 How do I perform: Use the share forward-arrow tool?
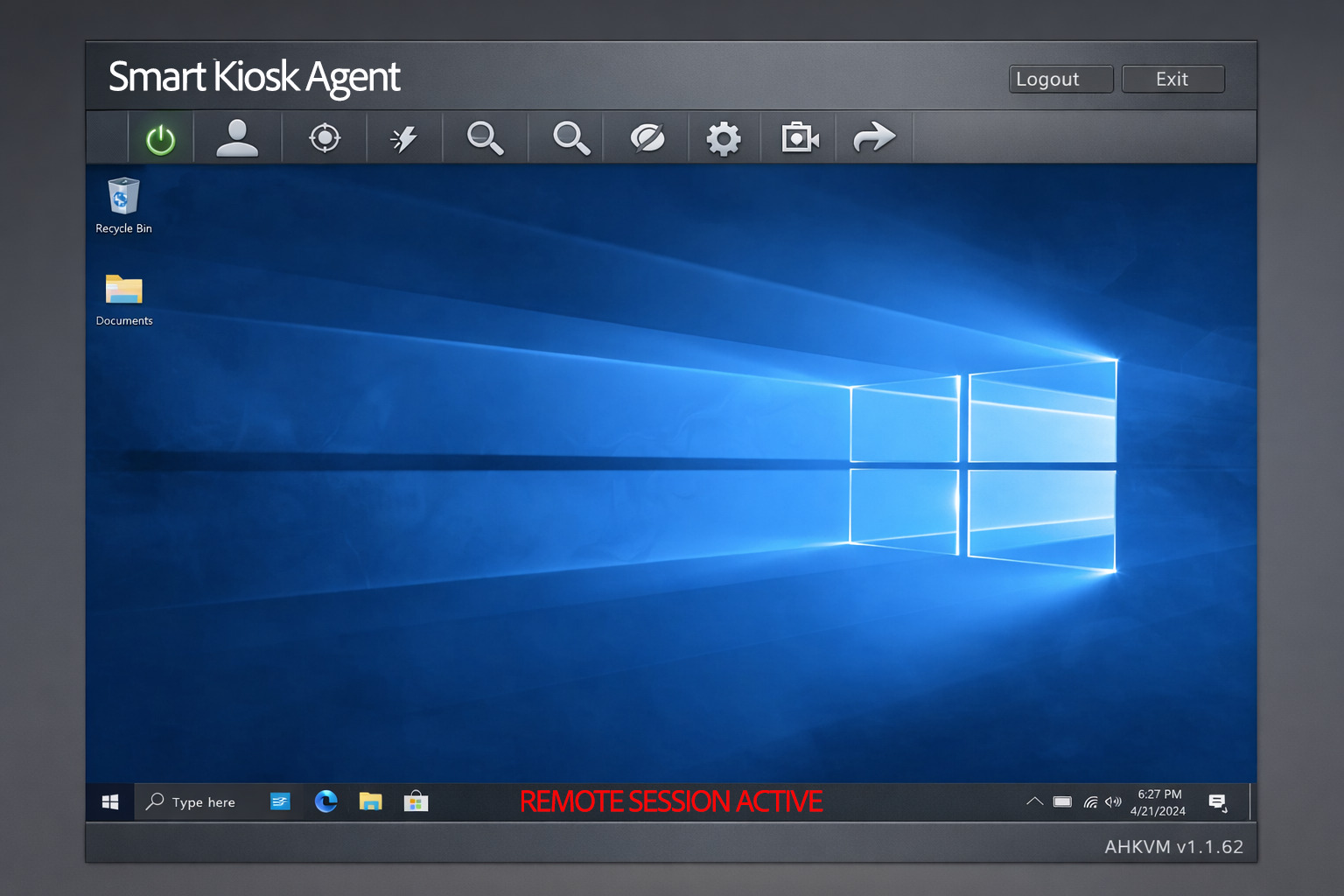(x=874, y=137)
